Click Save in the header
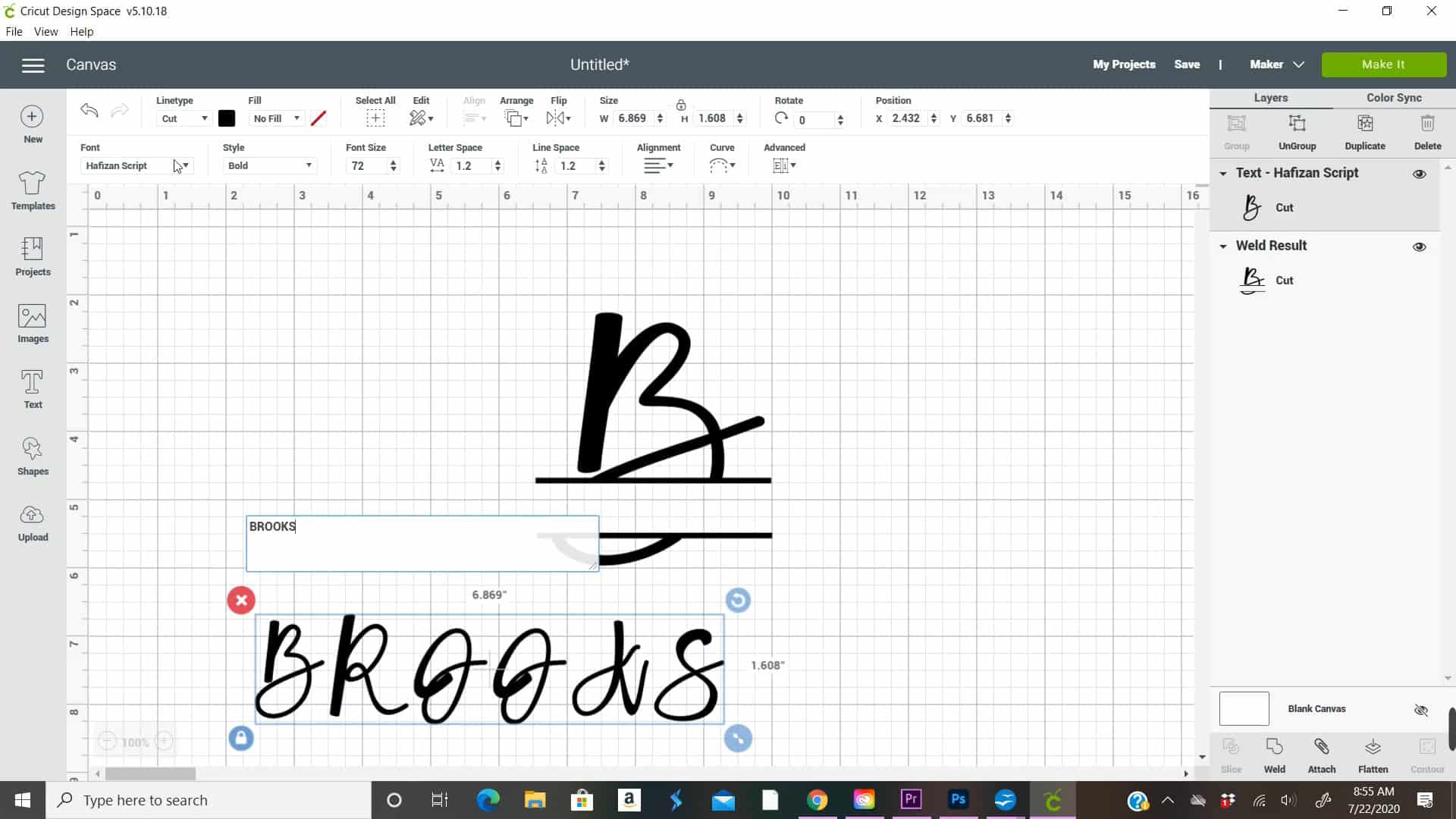1456x819 pixels. click(1187, 64)
